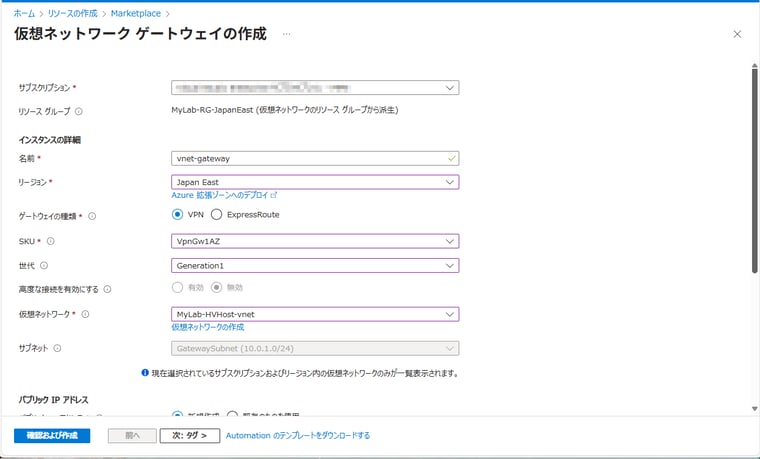Click info icon next to 仮想ネットワーク label

85,314
